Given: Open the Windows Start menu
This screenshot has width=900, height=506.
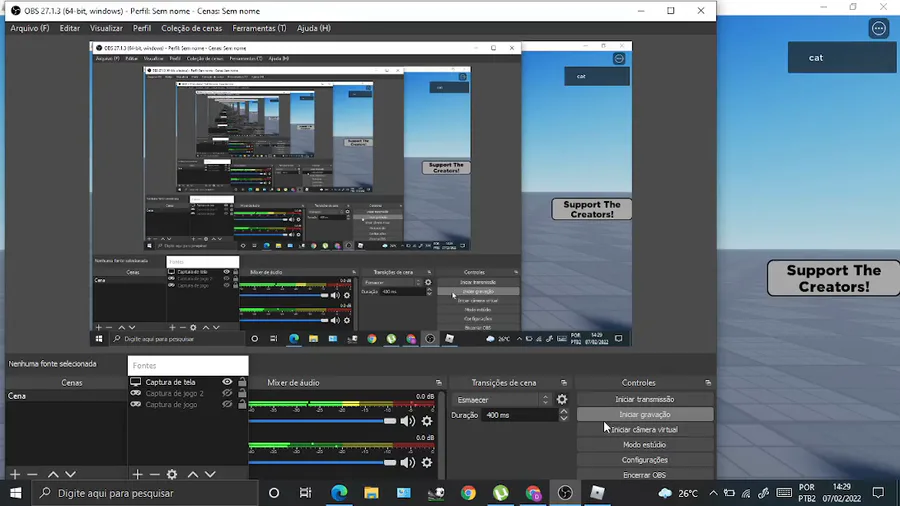Looking at the screenshot, I should click(x=16, y=493).
